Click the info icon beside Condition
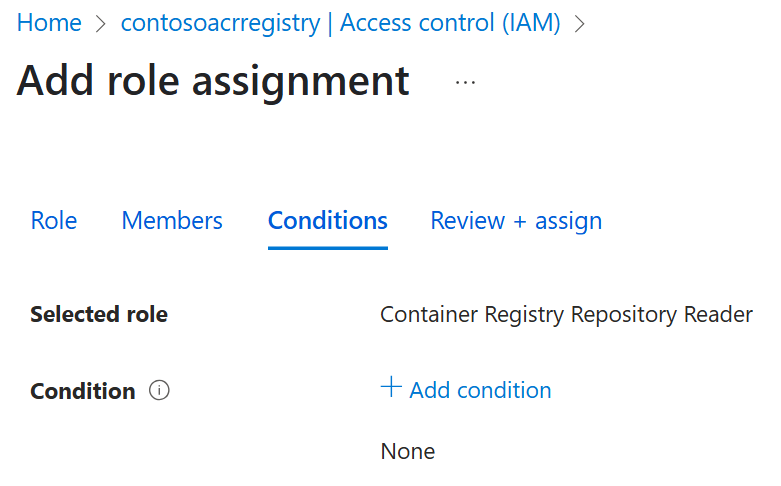The image size is (781, 486). 159,391
